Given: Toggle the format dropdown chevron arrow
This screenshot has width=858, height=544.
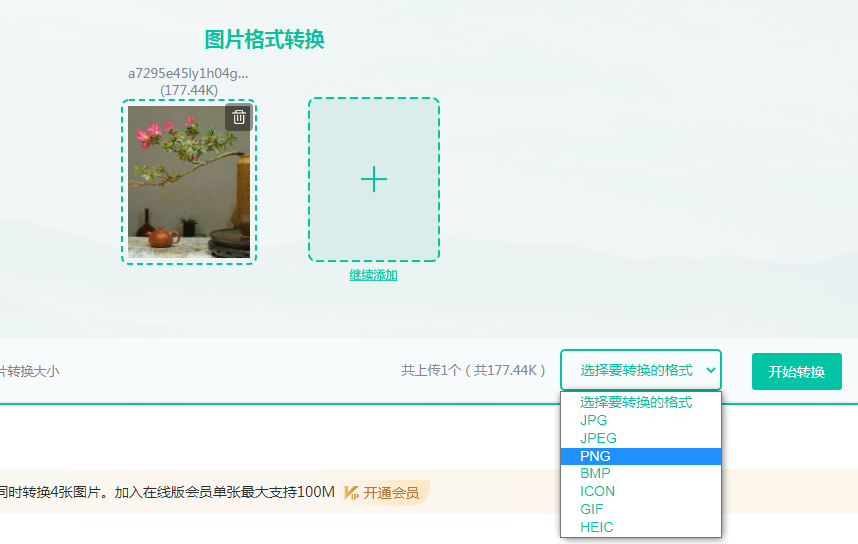Looking at the screenshot, I should coord(710,370).
